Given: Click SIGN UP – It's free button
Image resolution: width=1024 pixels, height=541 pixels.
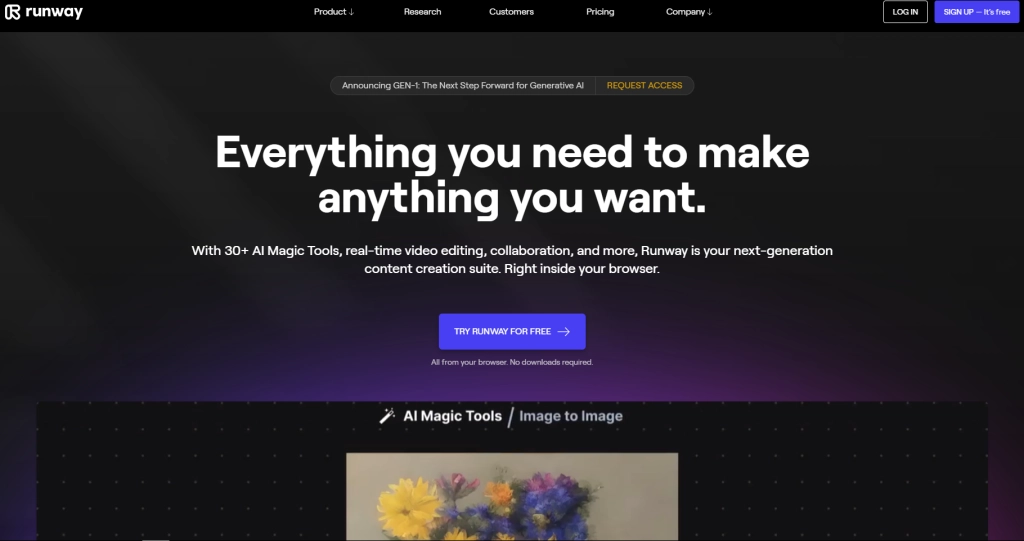Looking at the screenshot, I should click(x=977, y=12).
